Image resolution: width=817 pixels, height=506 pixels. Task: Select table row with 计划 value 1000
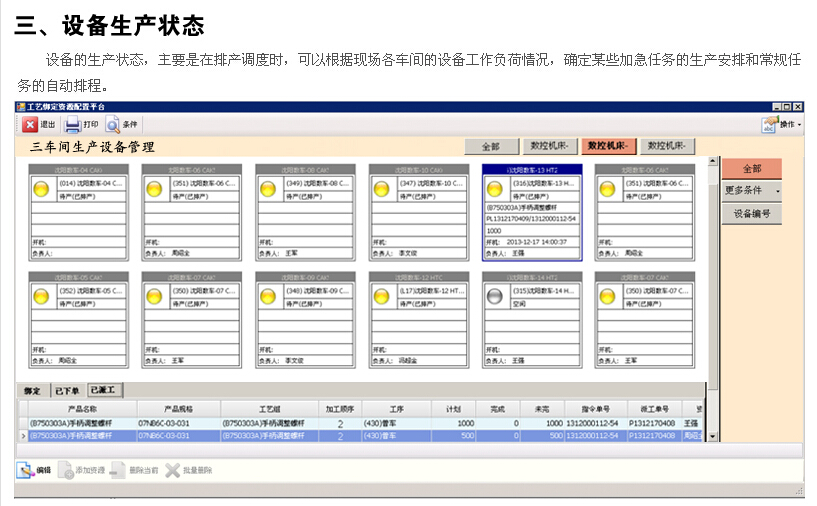pyautogui.click(x=363, y=423)
